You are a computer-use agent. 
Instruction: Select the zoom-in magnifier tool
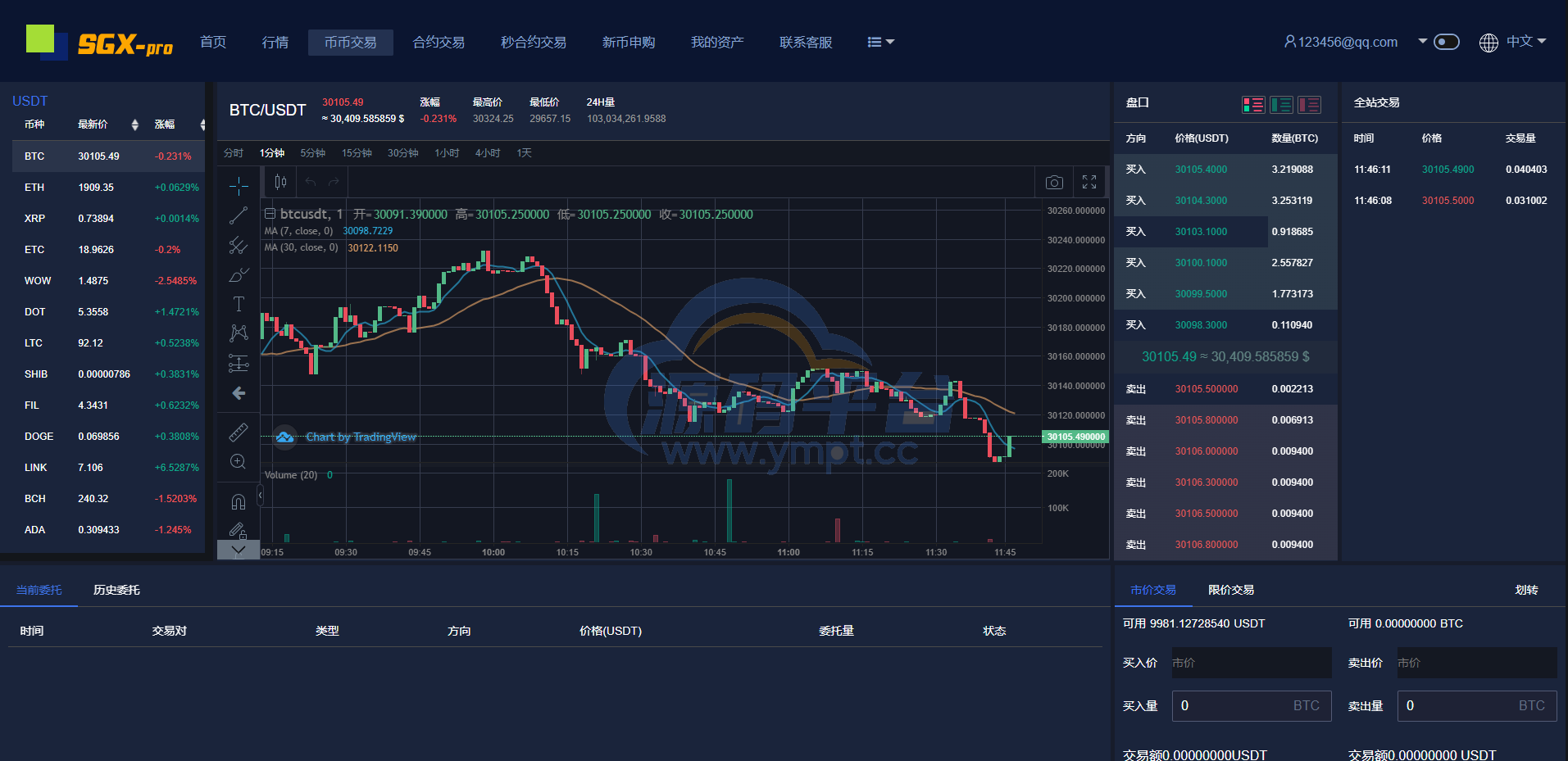[x=239, y=461]
